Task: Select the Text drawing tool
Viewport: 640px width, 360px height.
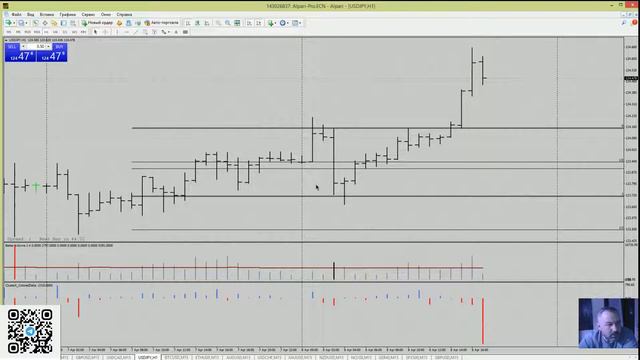Action: point(176,32)
